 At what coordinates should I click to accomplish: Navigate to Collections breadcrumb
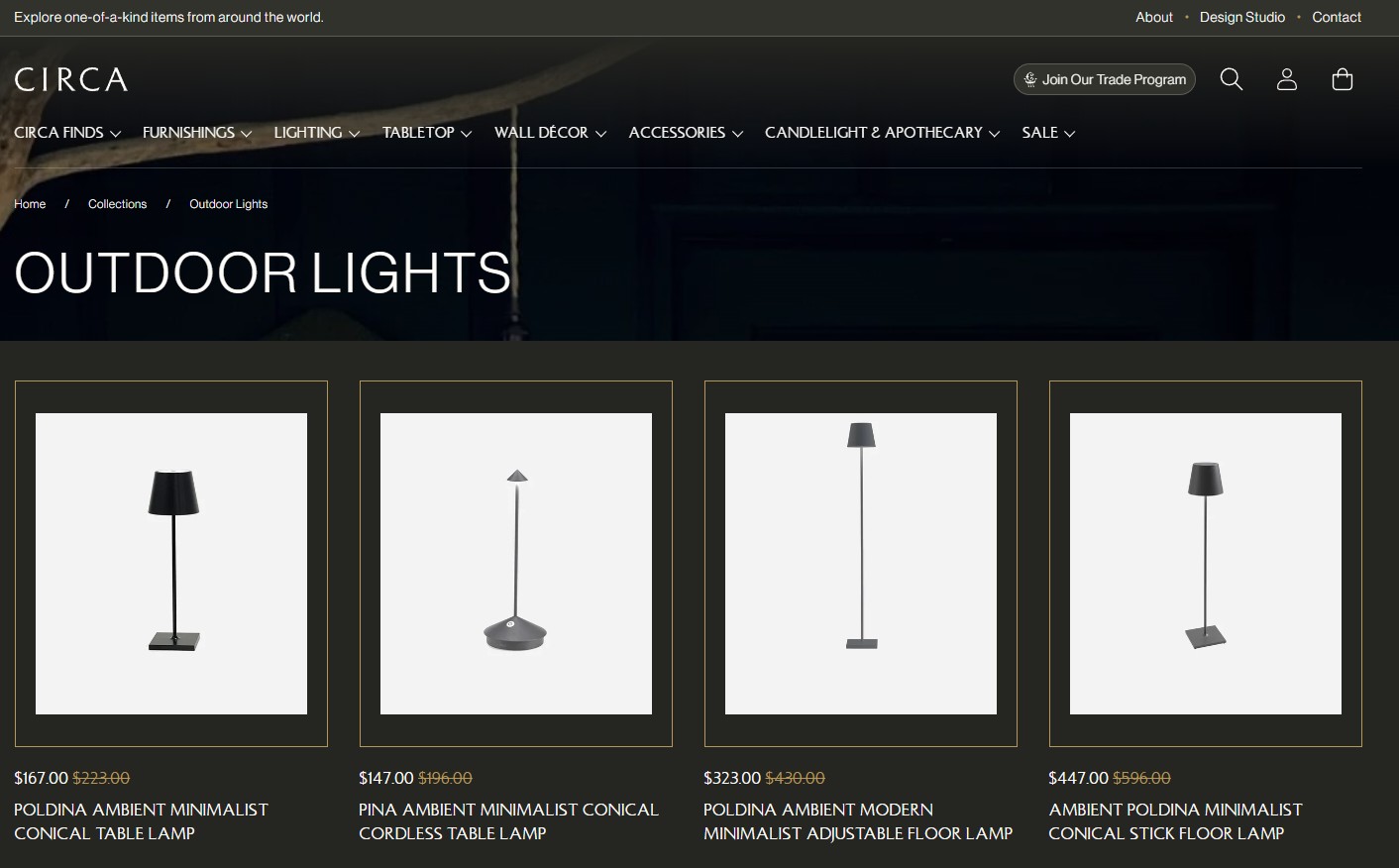click(117, 204)
